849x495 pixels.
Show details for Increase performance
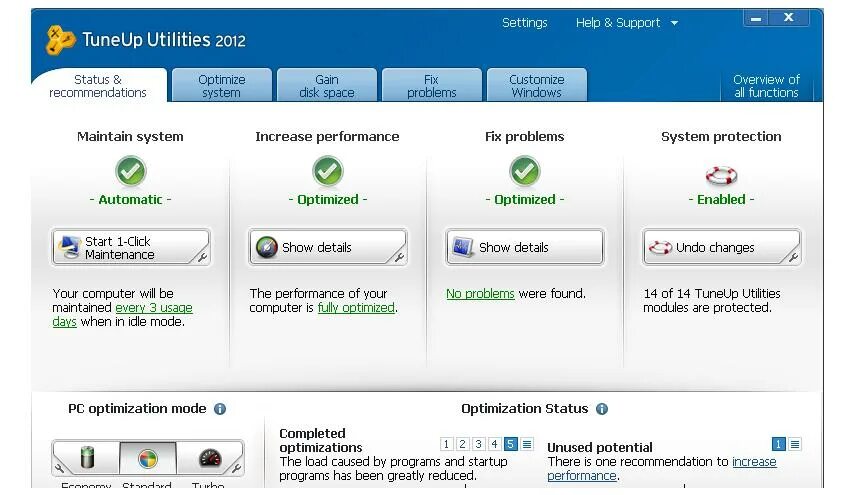[328, 248]
